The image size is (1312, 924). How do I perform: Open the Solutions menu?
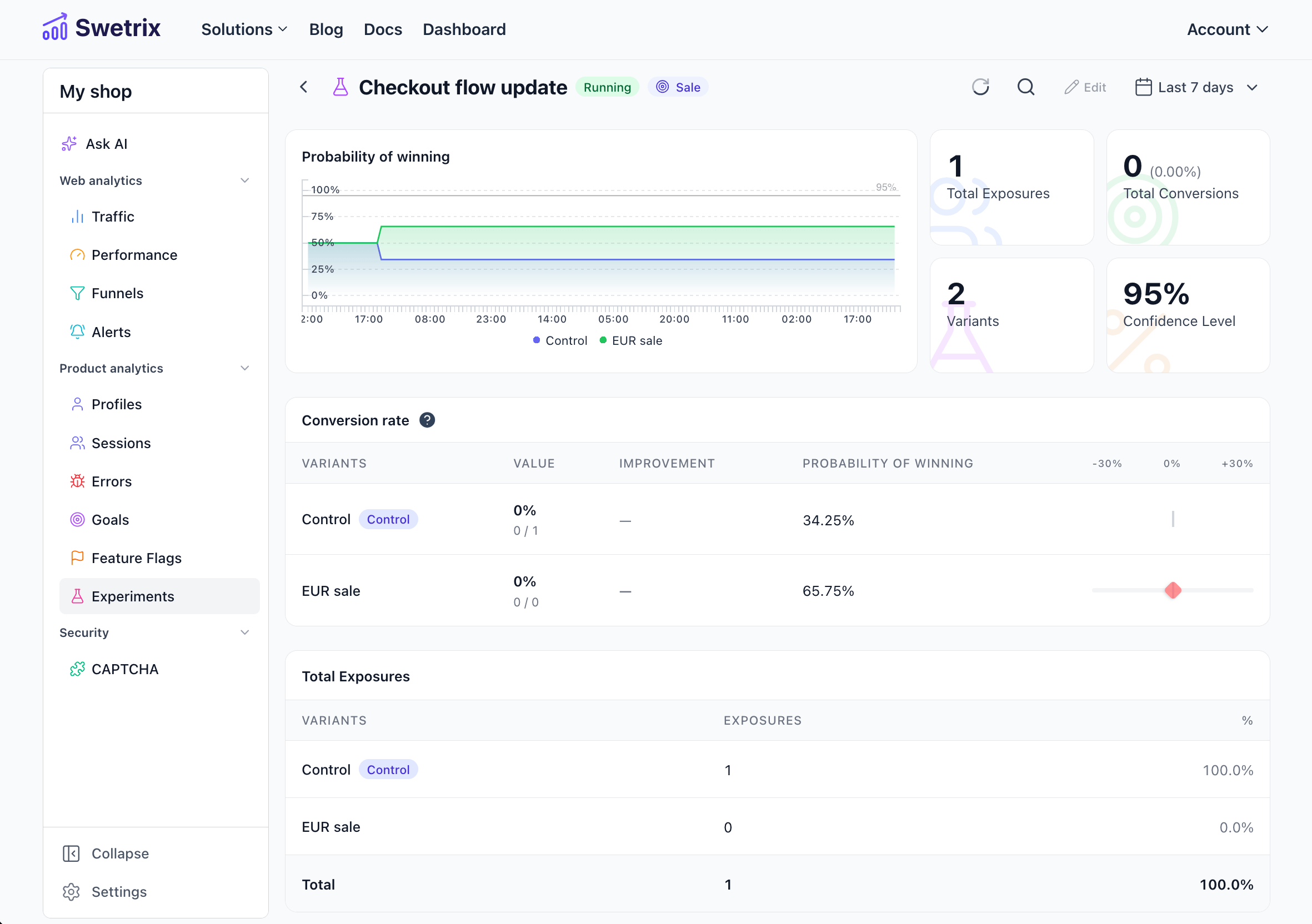point(244,29)
